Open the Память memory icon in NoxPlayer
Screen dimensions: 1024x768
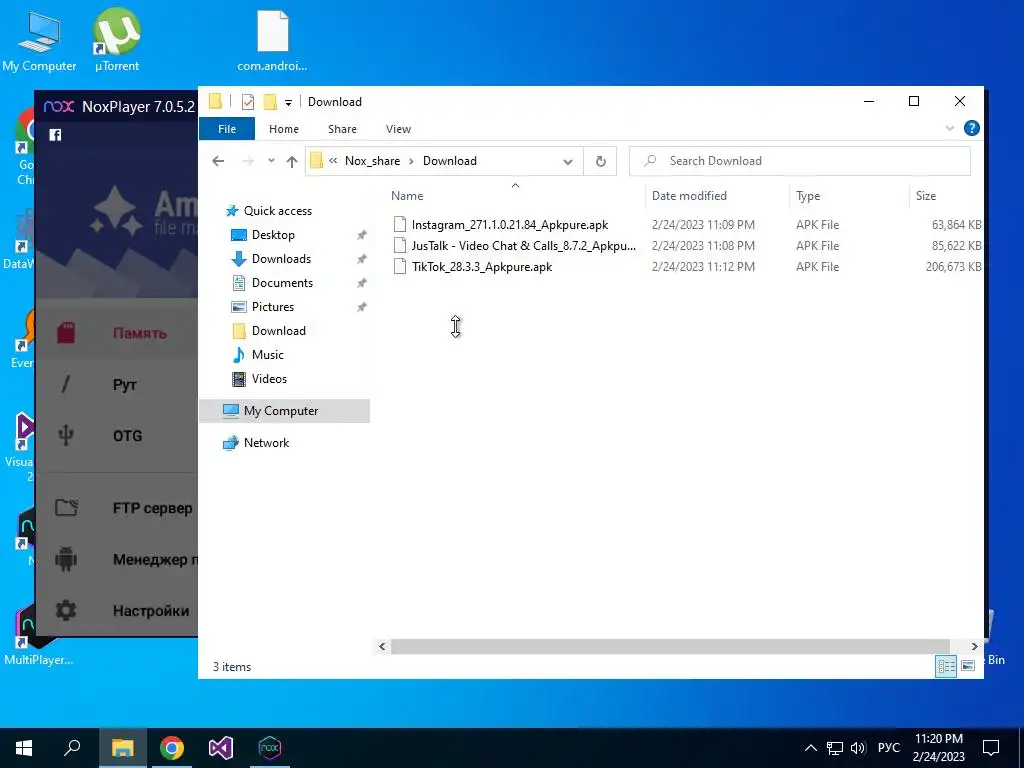(65, 333)
